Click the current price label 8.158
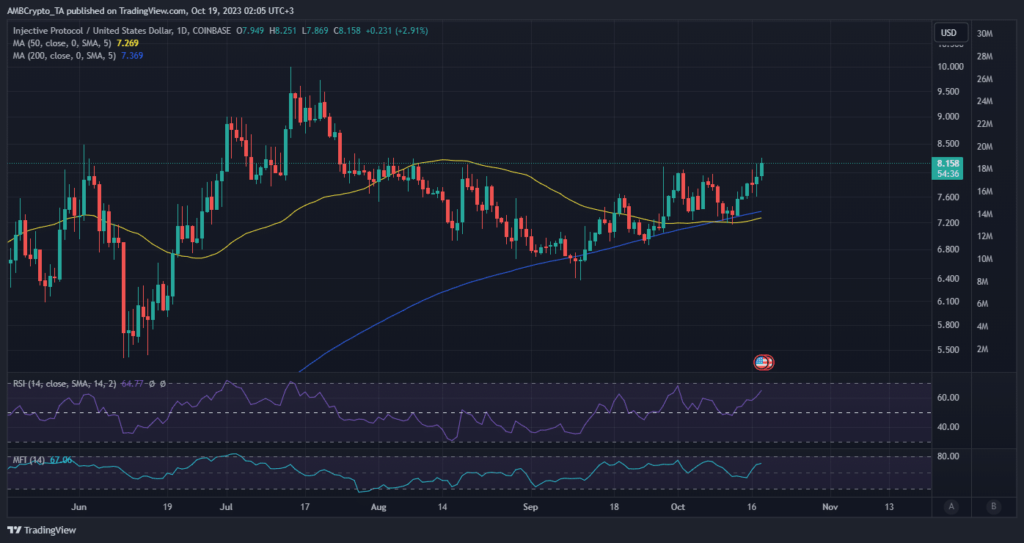This screenshot has height=543, width=1024. [947, 163]
